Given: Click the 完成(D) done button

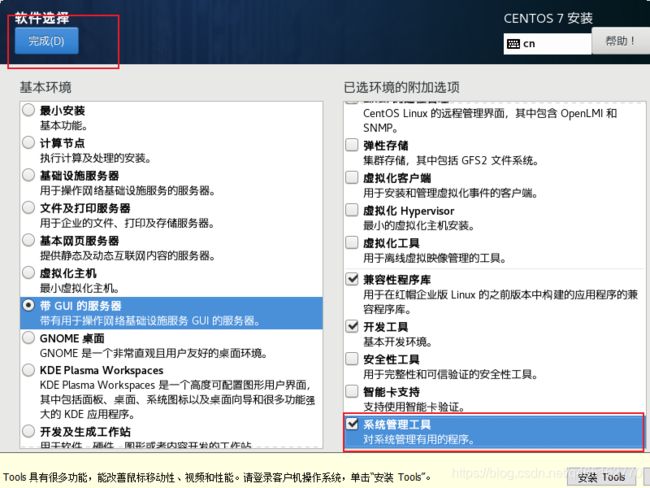Looking at the screenshot, I should click(46, 41).
